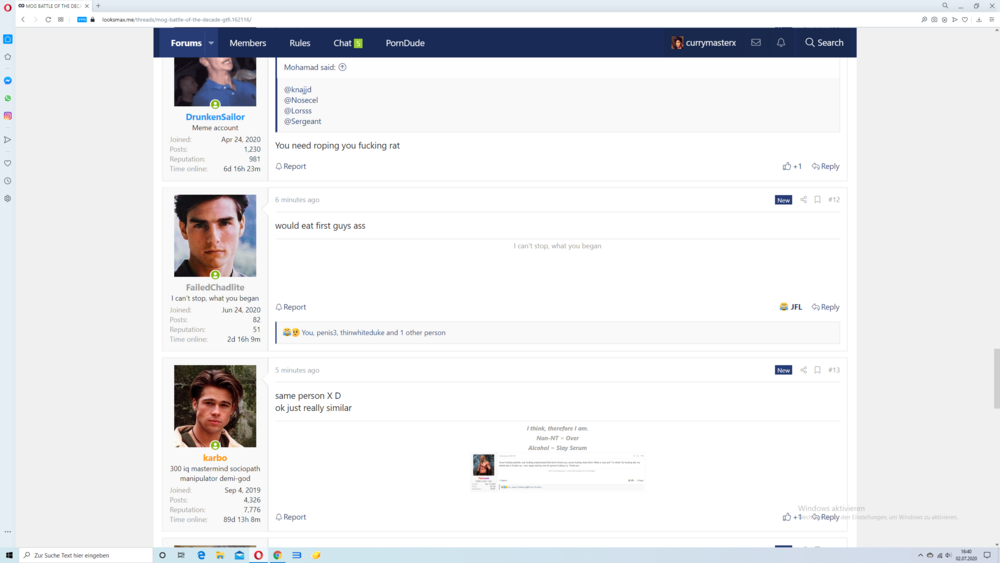Screen dimensions: 1000x563
Task: Click the Windows taskbar search box
Action: coord(85,555)
